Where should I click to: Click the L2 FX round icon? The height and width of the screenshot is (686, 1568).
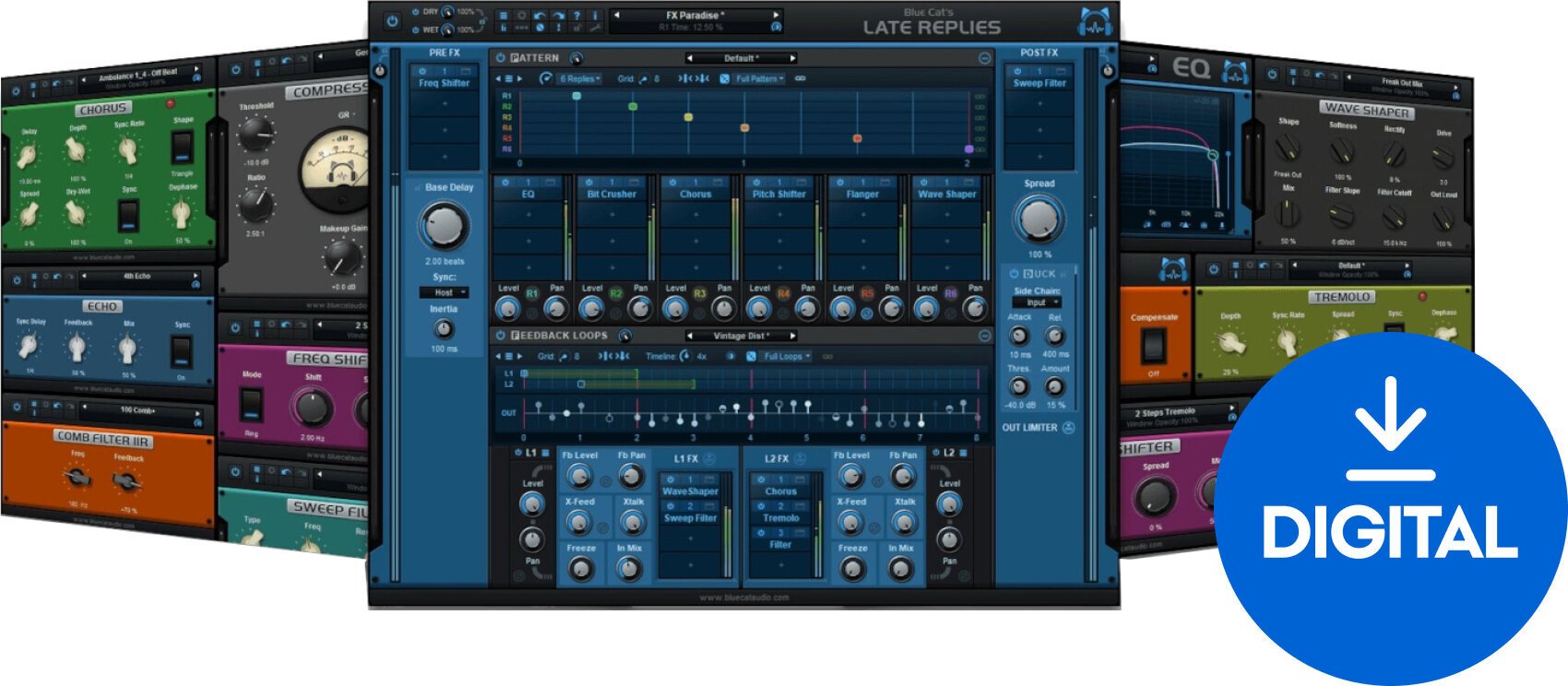coord(801,458)
